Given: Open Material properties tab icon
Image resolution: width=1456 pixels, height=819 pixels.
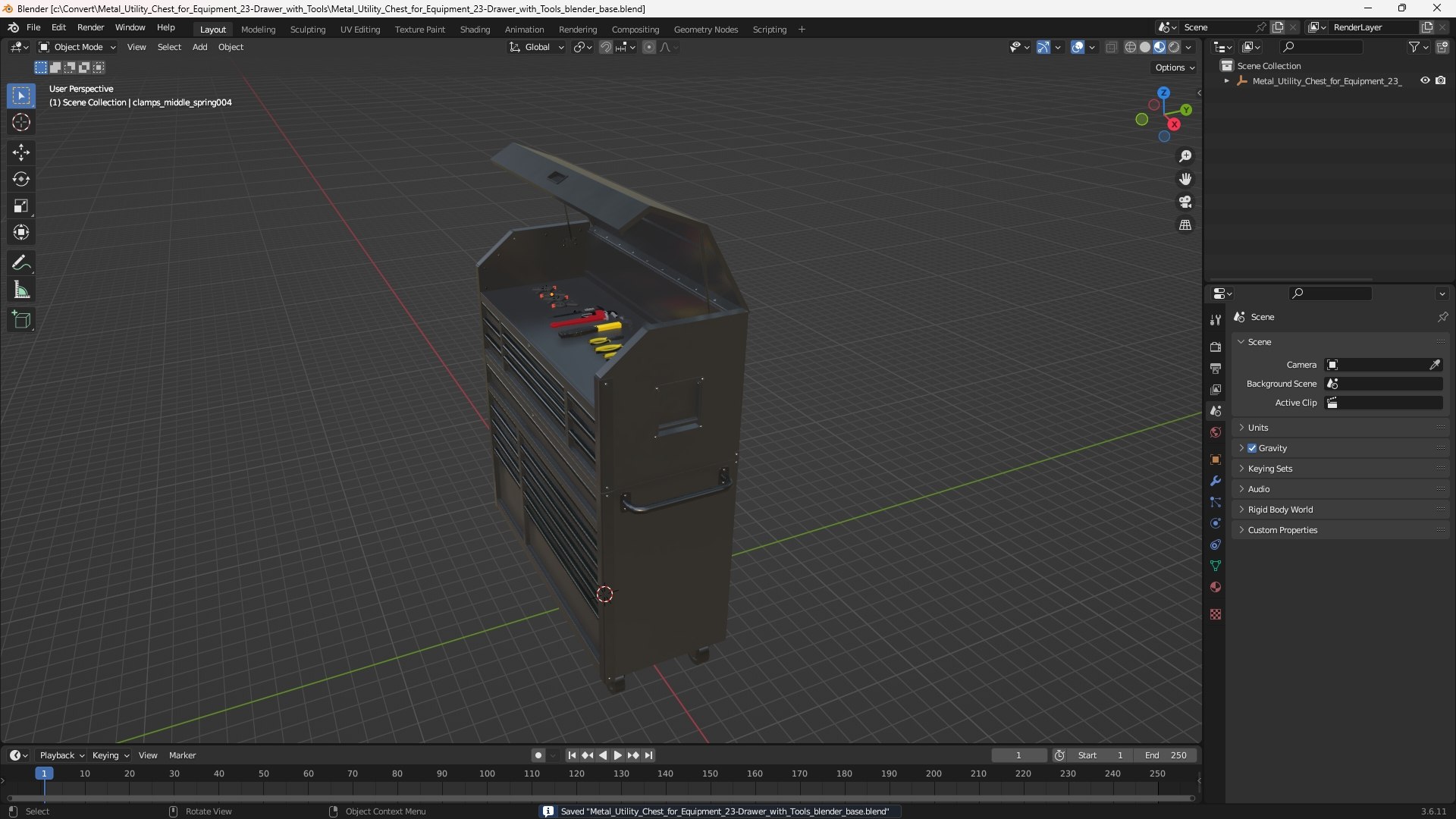Looking at the screenshot, I should (1216, 587).
